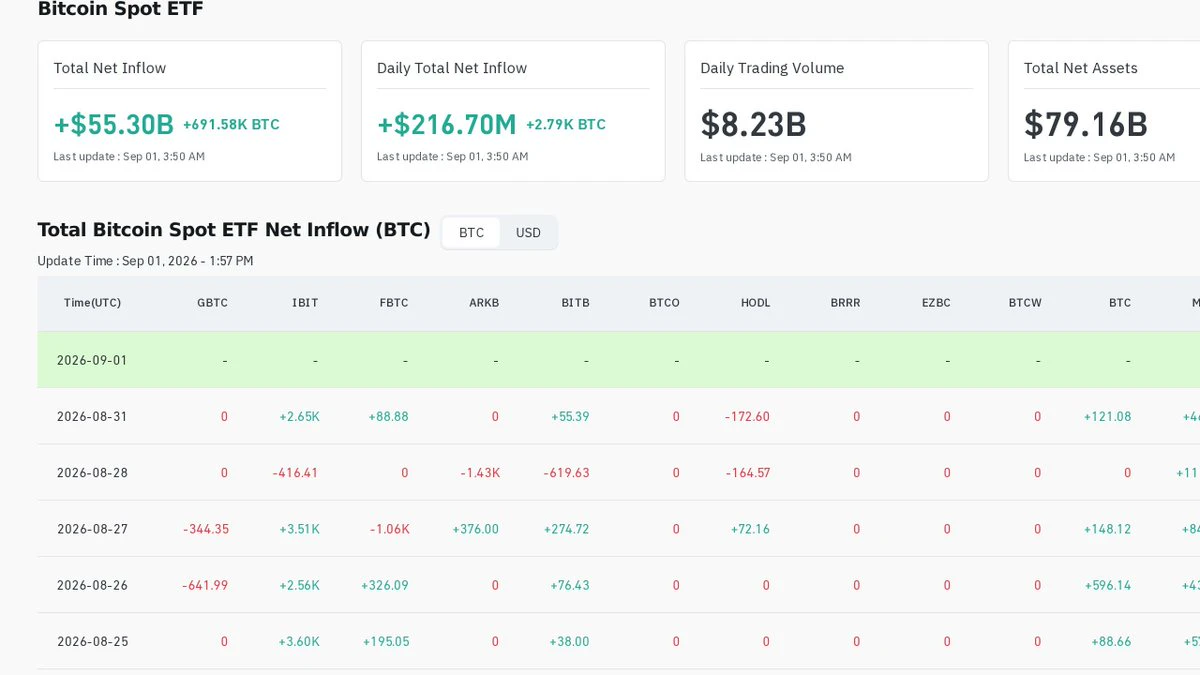The height and width of the screenshot is (675, 1200).
Task: Click the FBTC column header
Action: click(394, 303)
